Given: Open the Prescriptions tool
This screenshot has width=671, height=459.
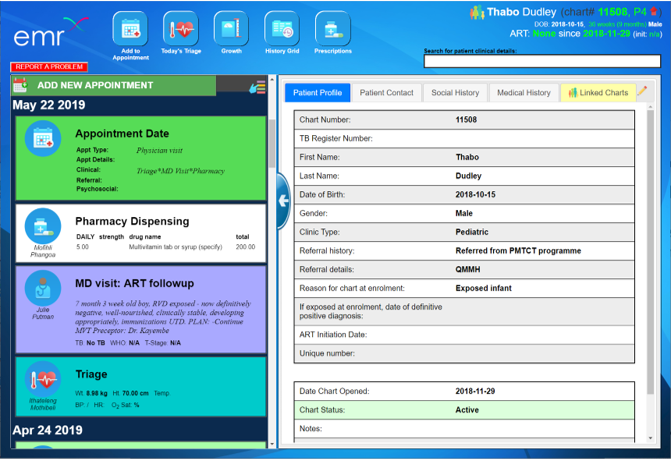Looking at the screenshot, I should (x=332, y=30).
